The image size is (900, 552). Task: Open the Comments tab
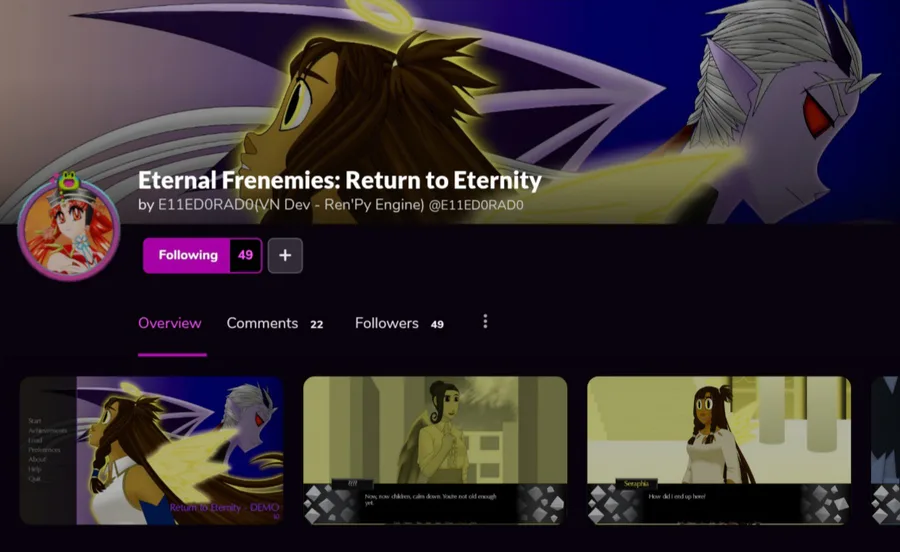pos(262,323)
